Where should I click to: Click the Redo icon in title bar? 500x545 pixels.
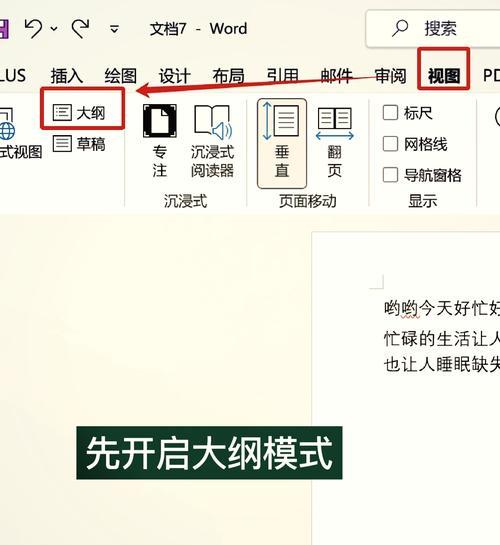(81, 29)
